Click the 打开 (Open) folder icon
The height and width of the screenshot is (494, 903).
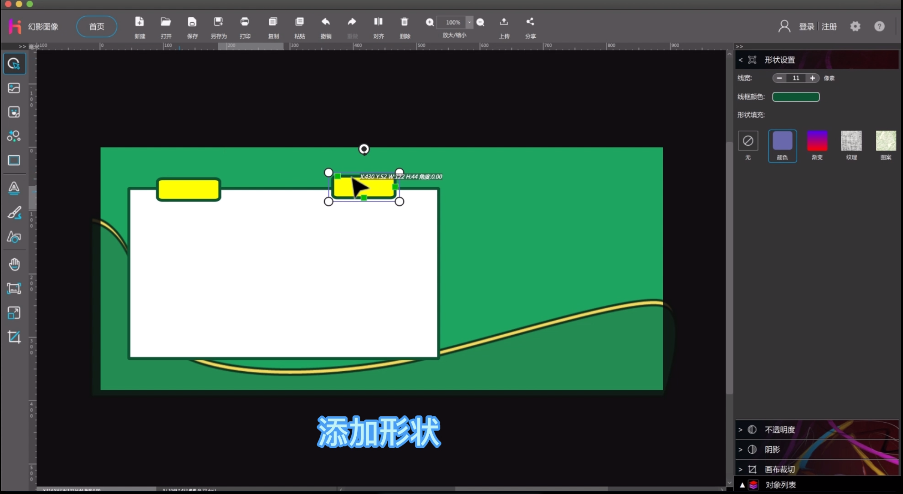click(x=166, y=22)
